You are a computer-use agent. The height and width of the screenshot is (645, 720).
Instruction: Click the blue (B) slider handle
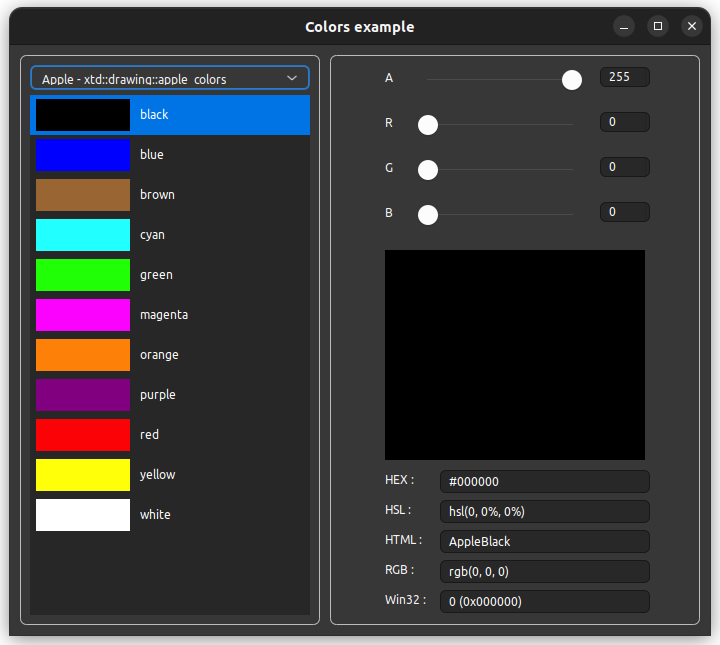coord(428,215)
